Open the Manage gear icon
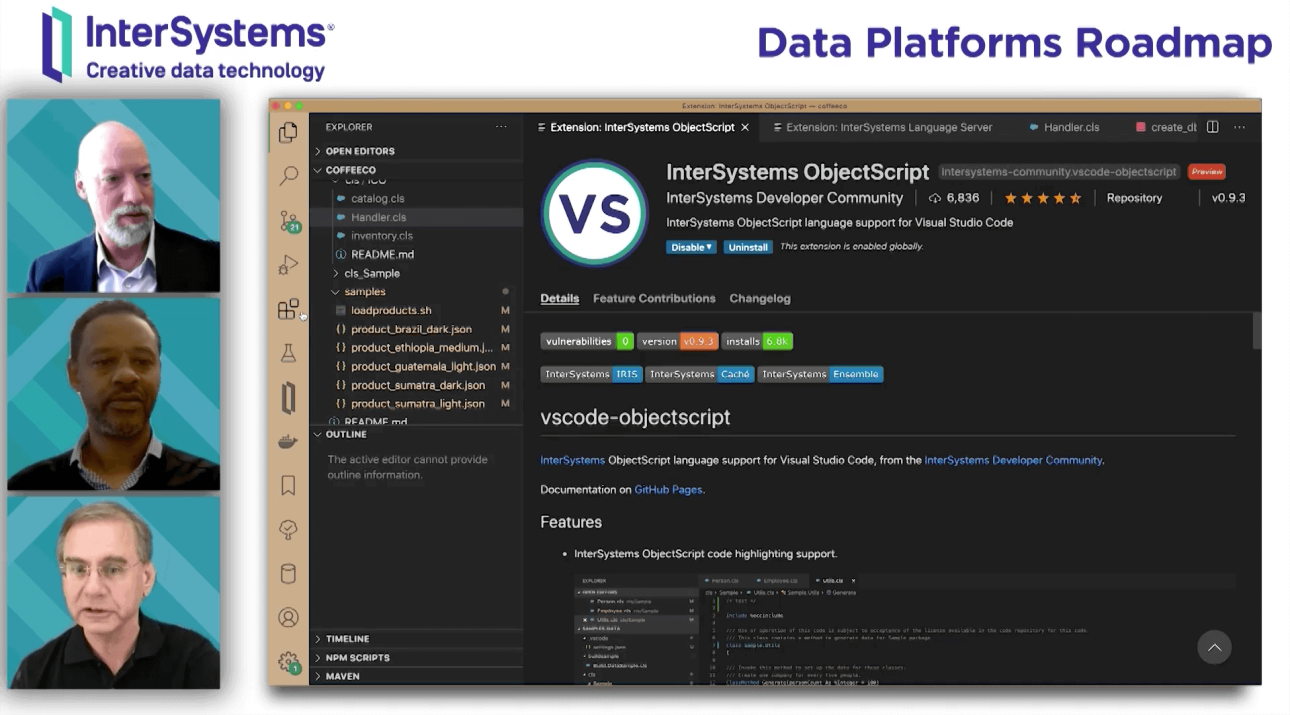Screen dimensions: 1290x715 coord(288,662)
